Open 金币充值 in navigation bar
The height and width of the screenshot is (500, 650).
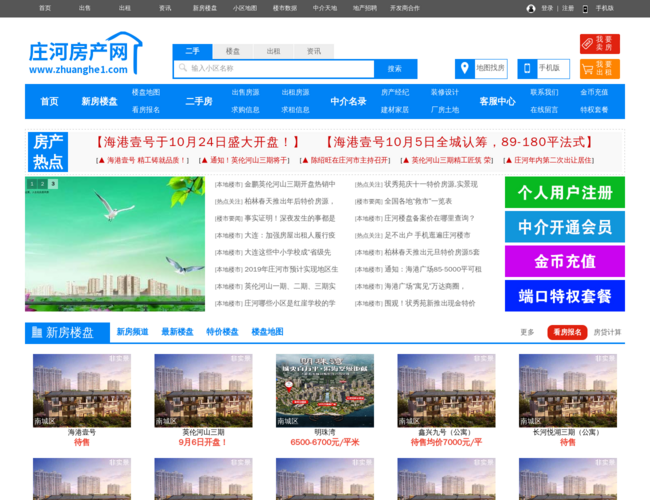coord(594,92)
